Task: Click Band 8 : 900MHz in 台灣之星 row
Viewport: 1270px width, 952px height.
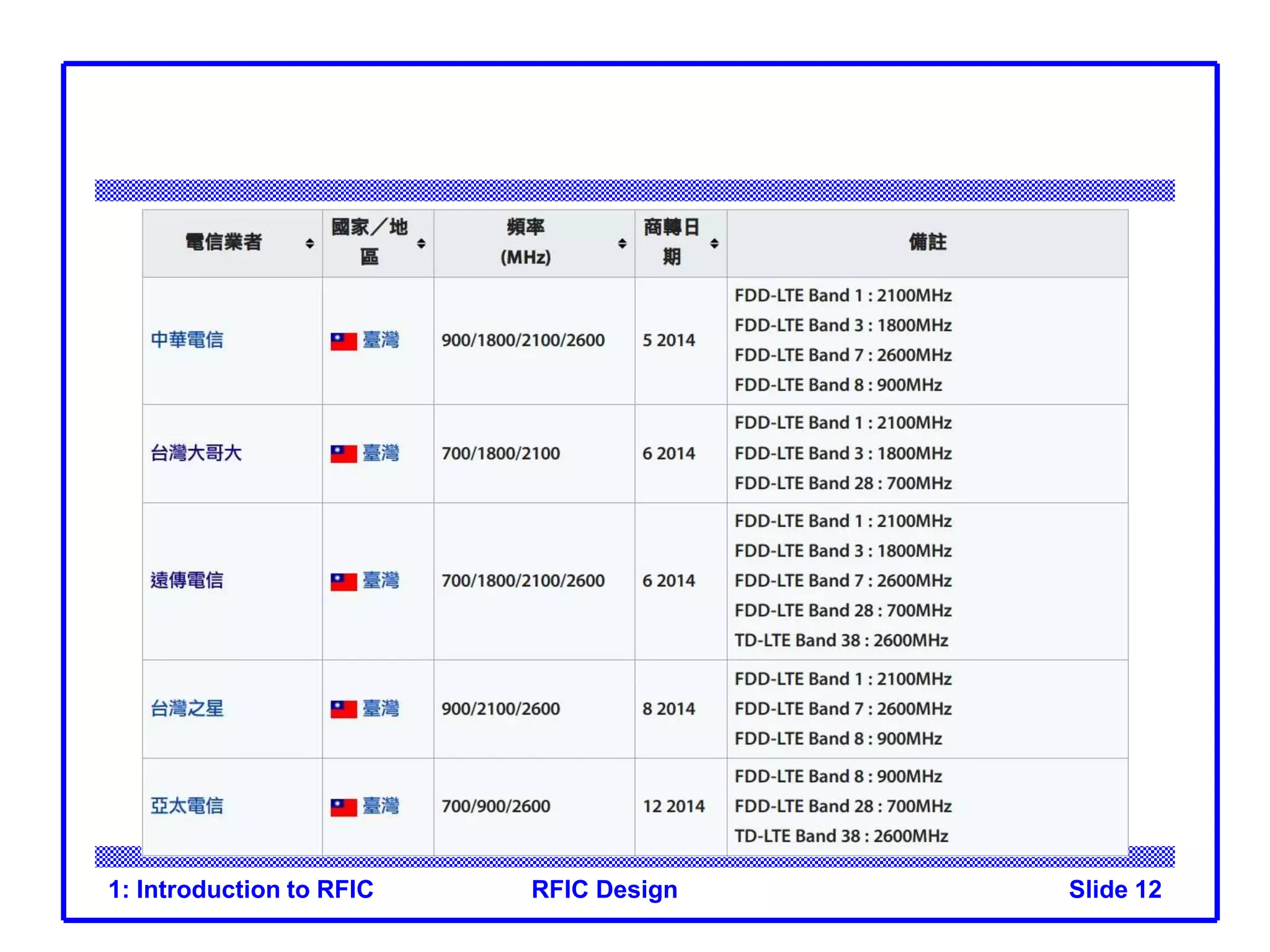Action: point(838,739)
